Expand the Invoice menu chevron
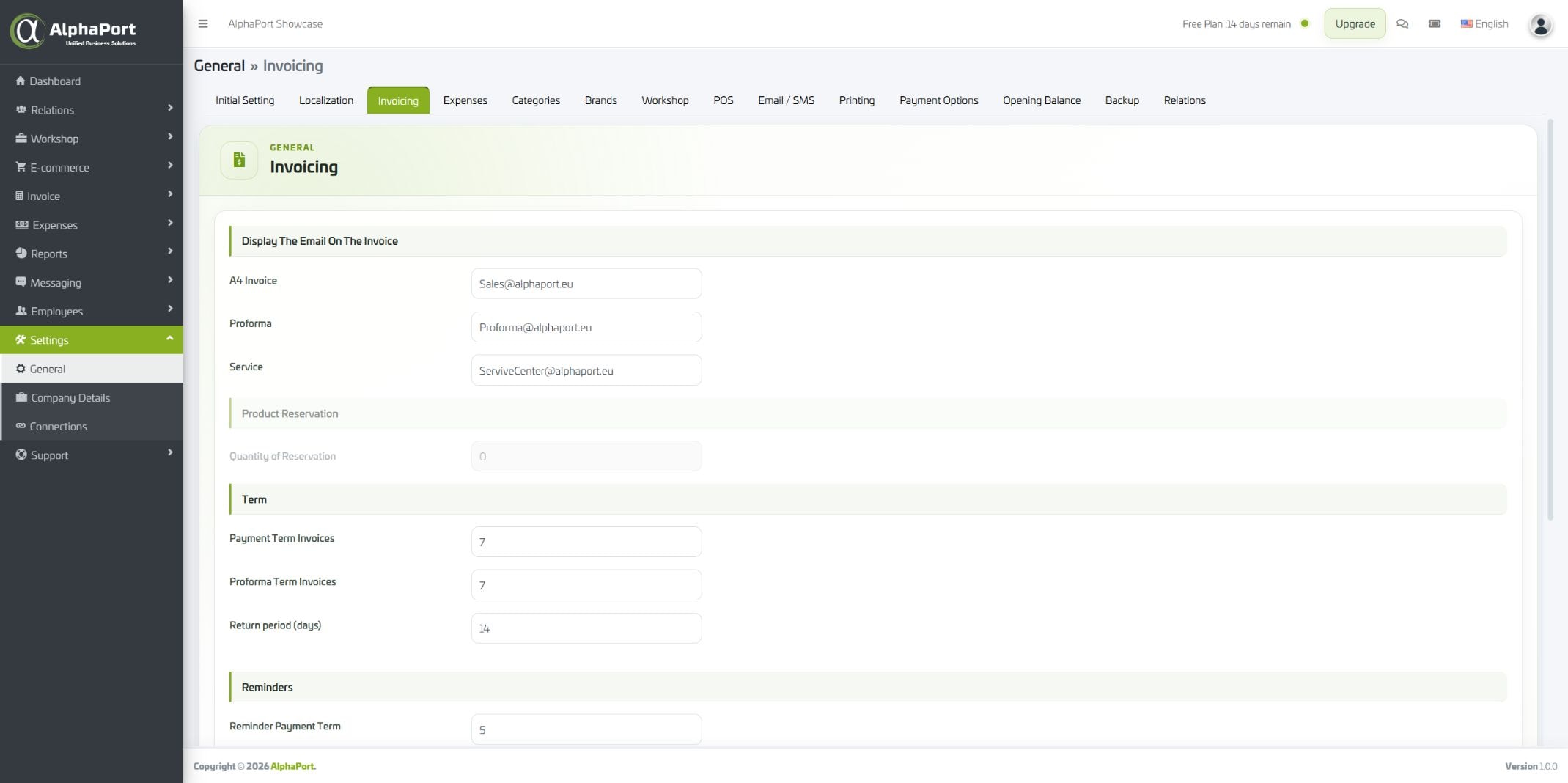 pos(170,194)
